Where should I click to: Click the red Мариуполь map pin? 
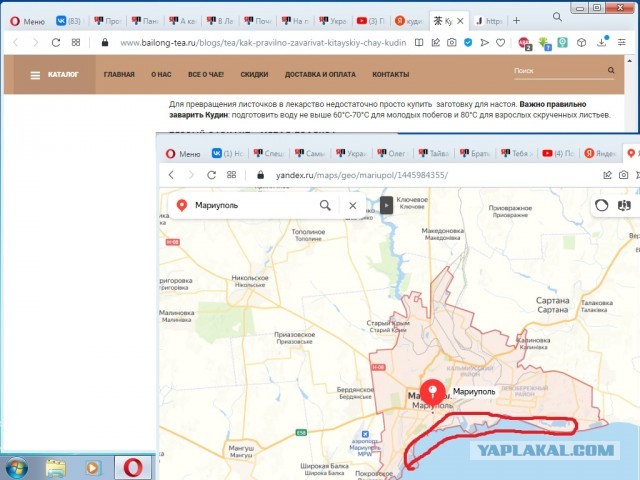(x=433, y=393)
